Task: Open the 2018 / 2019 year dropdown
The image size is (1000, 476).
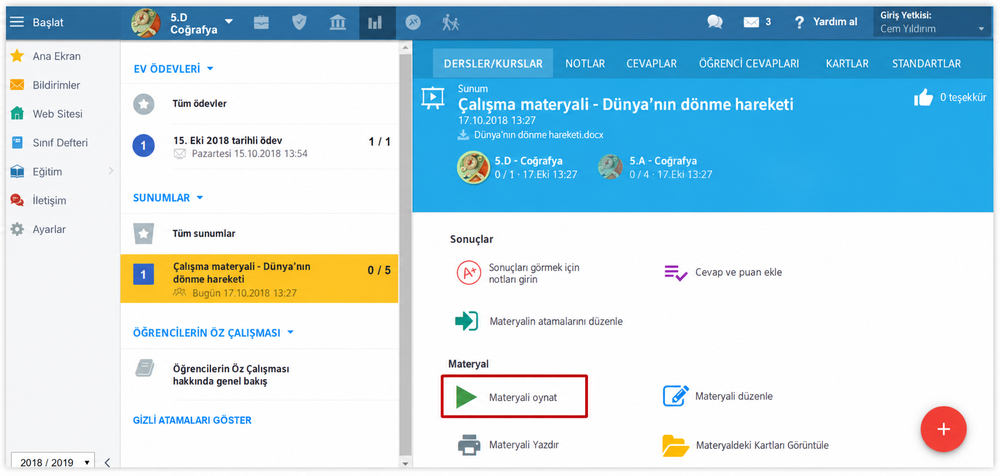Action: [x=53, y=463]
